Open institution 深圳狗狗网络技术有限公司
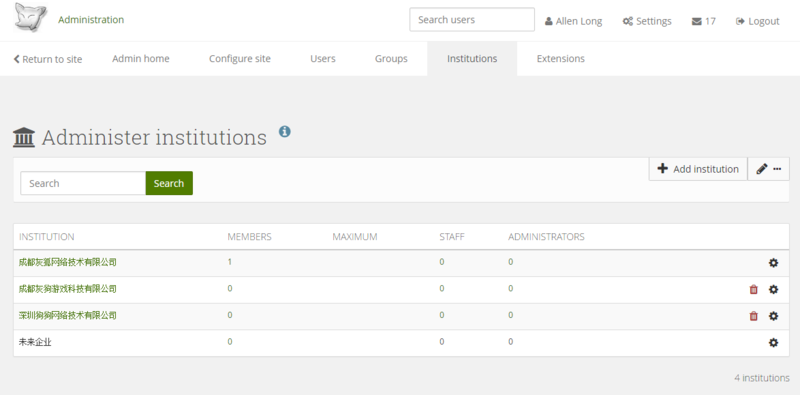The width and height of the screenshot is (800, 395). [67, 315]
